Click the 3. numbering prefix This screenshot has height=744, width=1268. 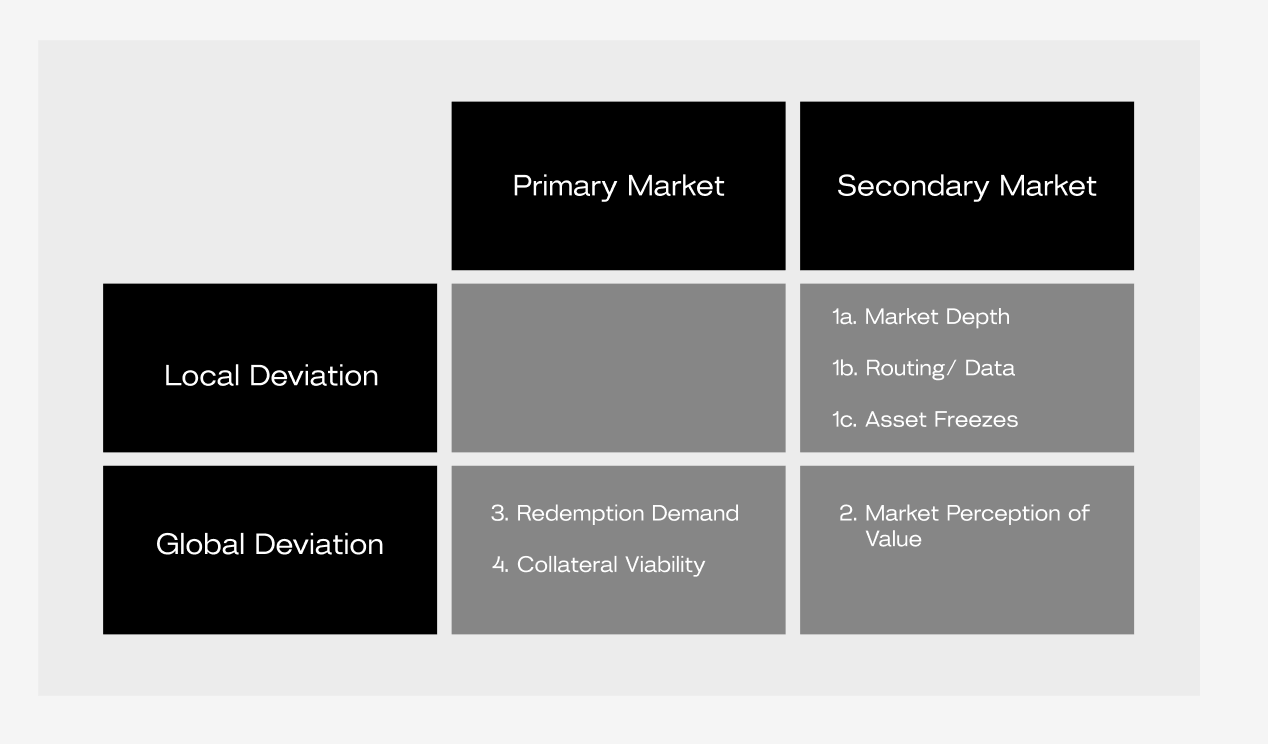tap(500, 513)
